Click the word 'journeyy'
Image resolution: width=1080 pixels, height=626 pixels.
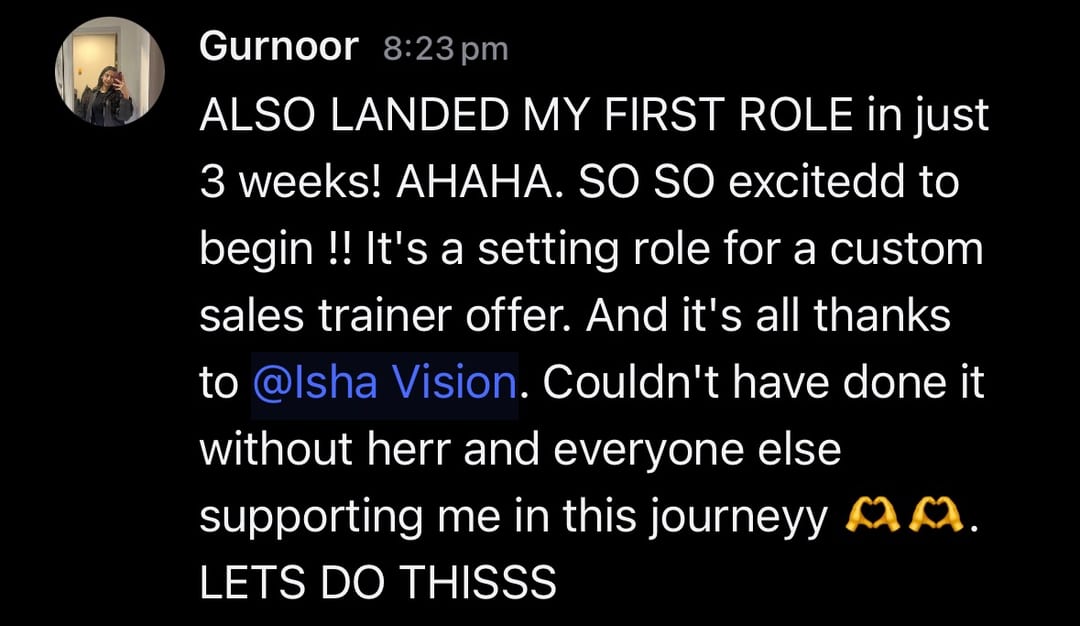tap(739, 517)
